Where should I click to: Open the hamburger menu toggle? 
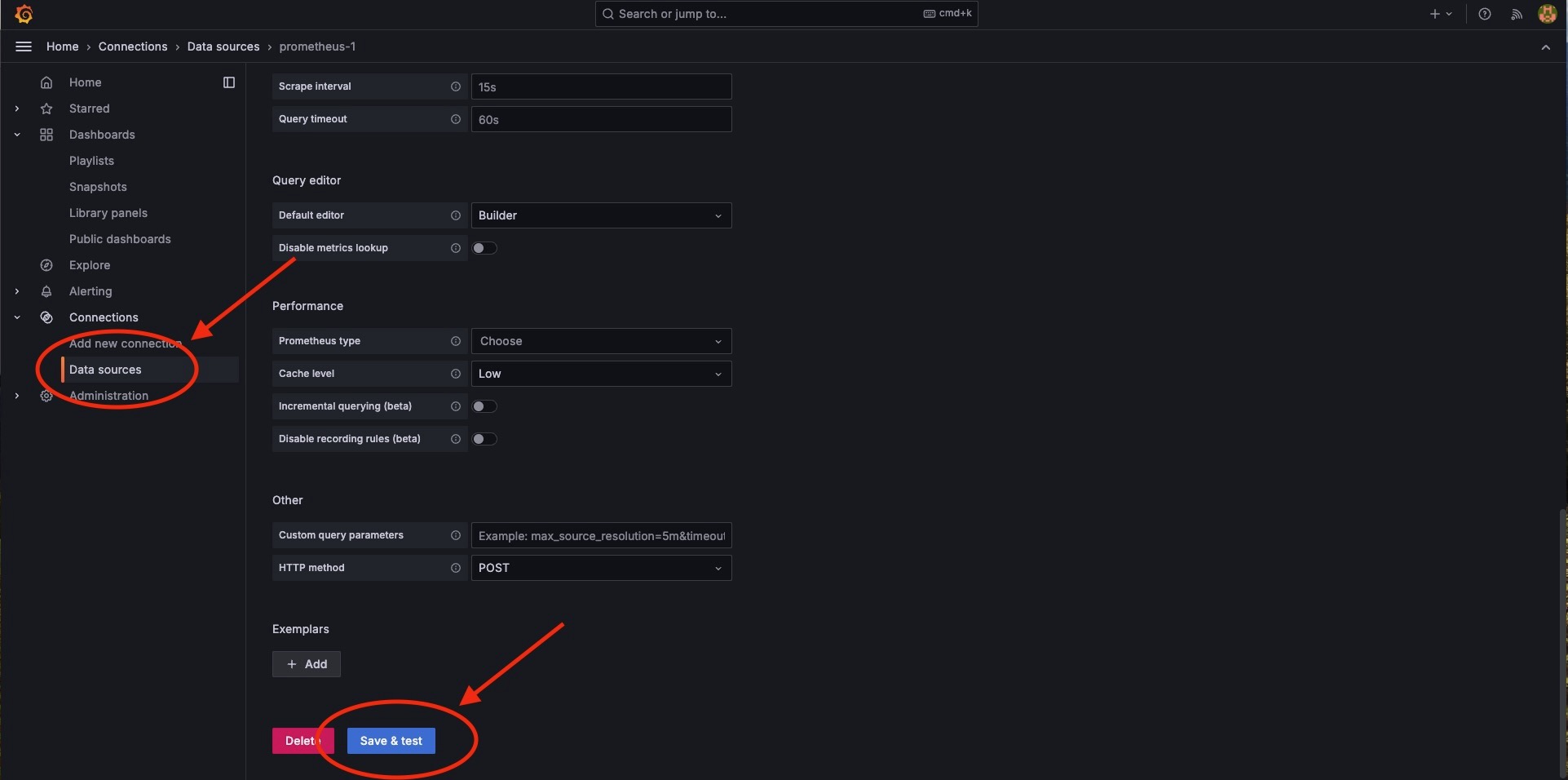(24, 47)
